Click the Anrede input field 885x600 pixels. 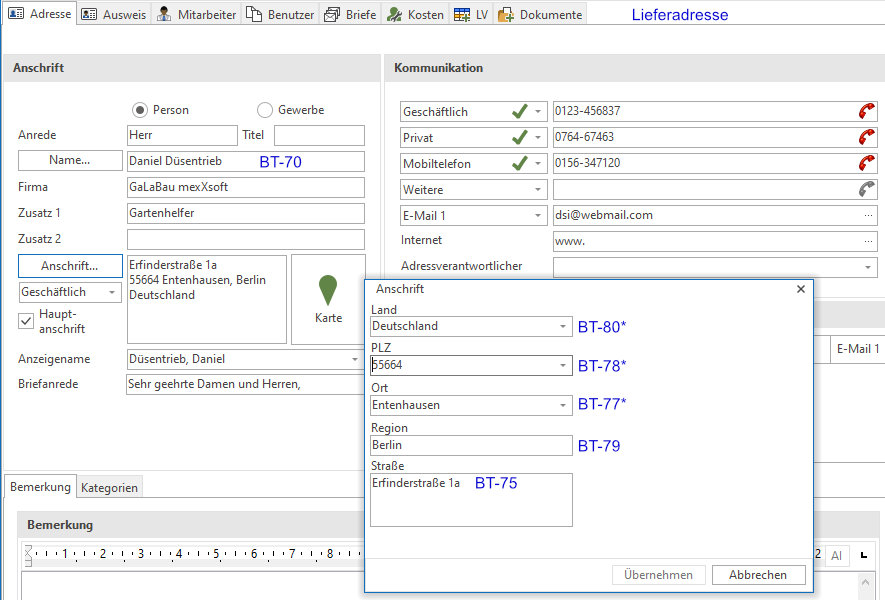182,135
